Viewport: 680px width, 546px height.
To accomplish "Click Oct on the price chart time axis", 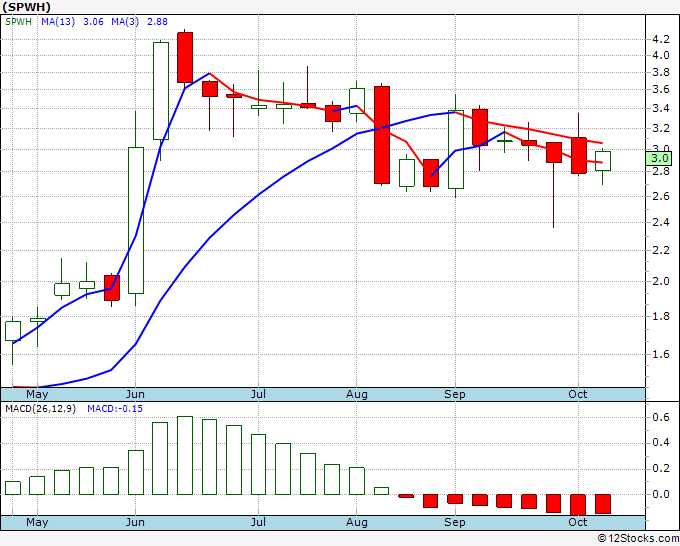I will click(x=578, y=395).
